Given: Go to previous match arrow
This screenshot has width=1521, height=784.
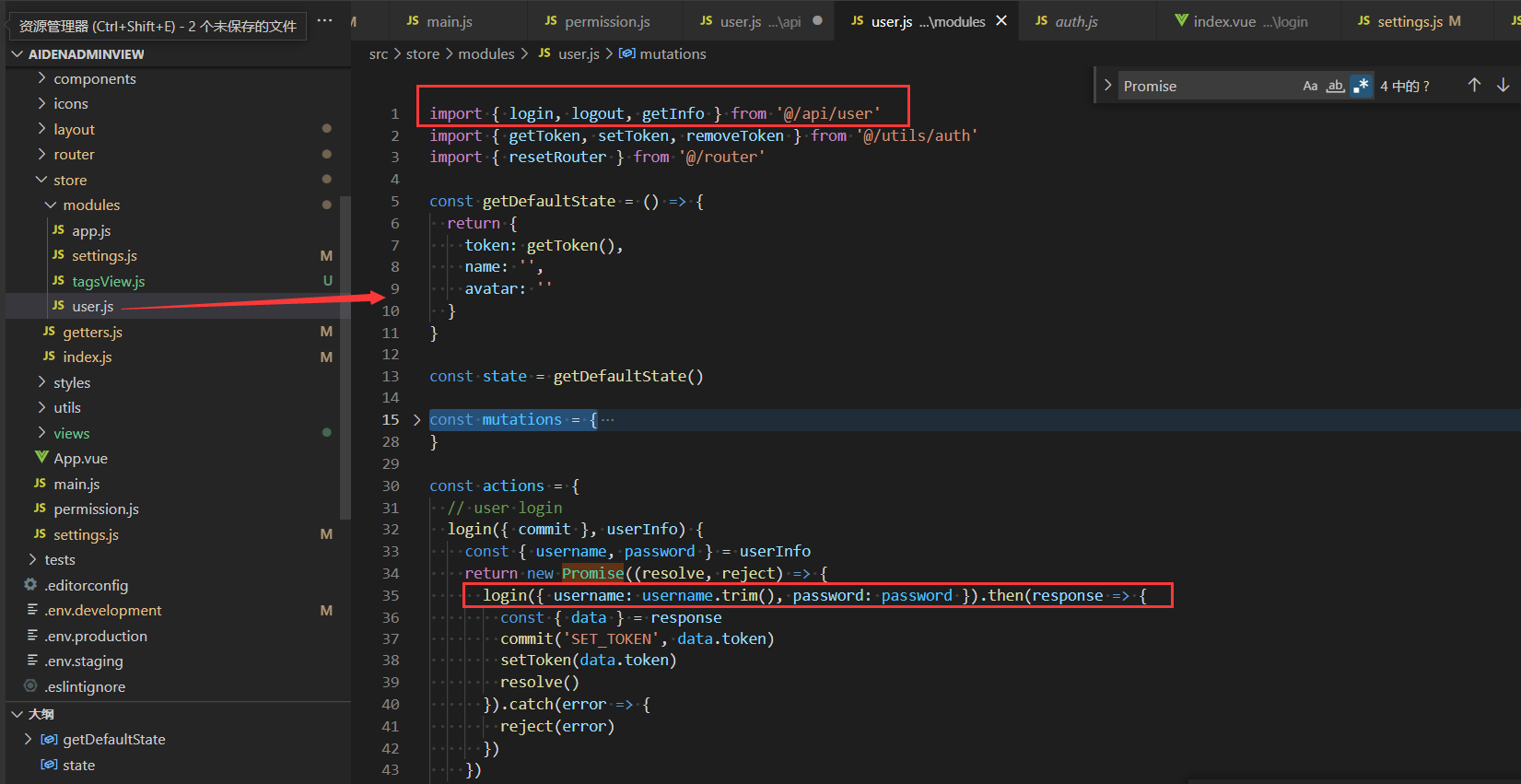Looking at the screenshot, I should coord(1474,85).
